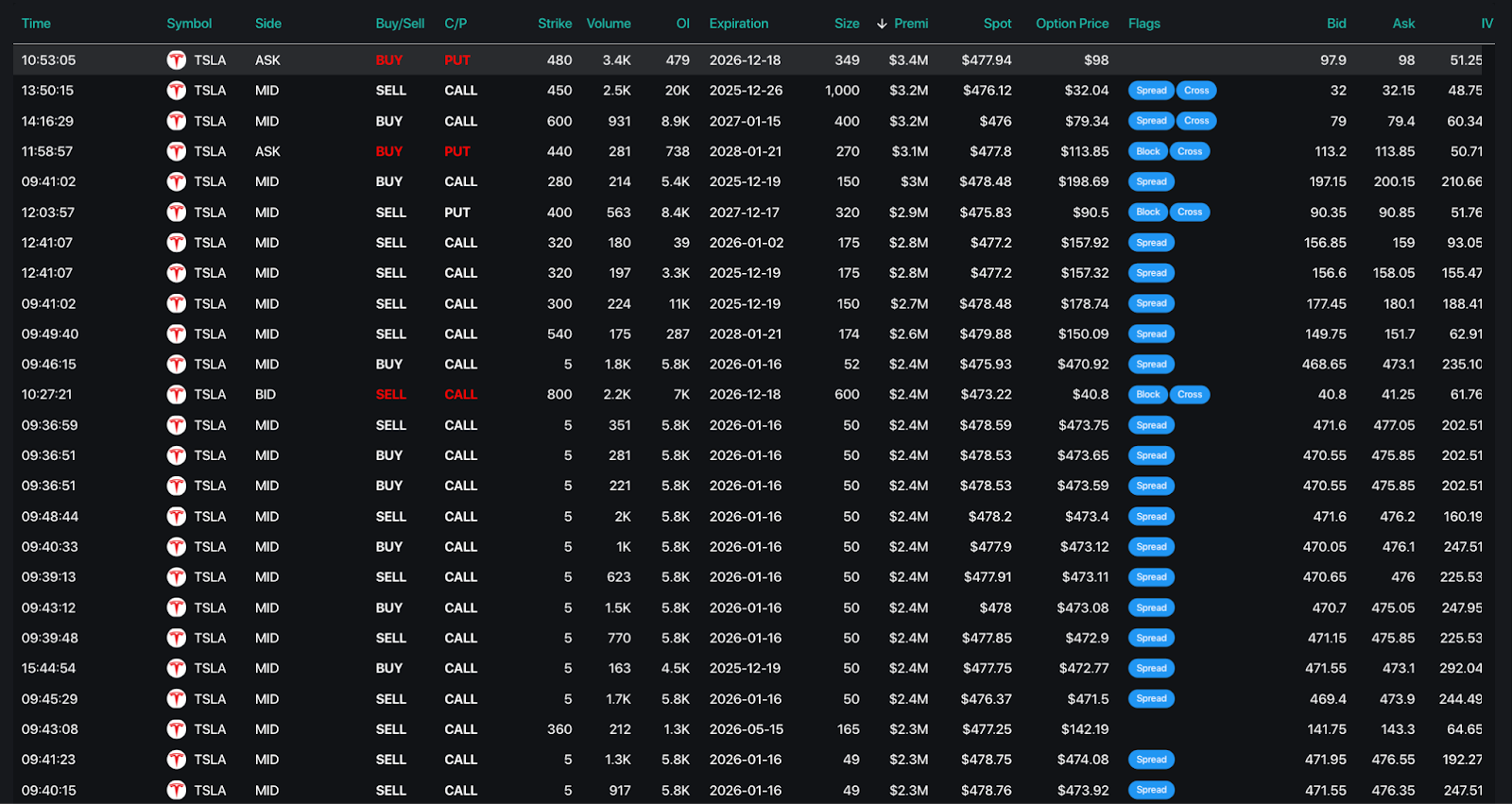Sort by the Option Price header
The width and height of the screenshot is (1512, 804).
1073,24
